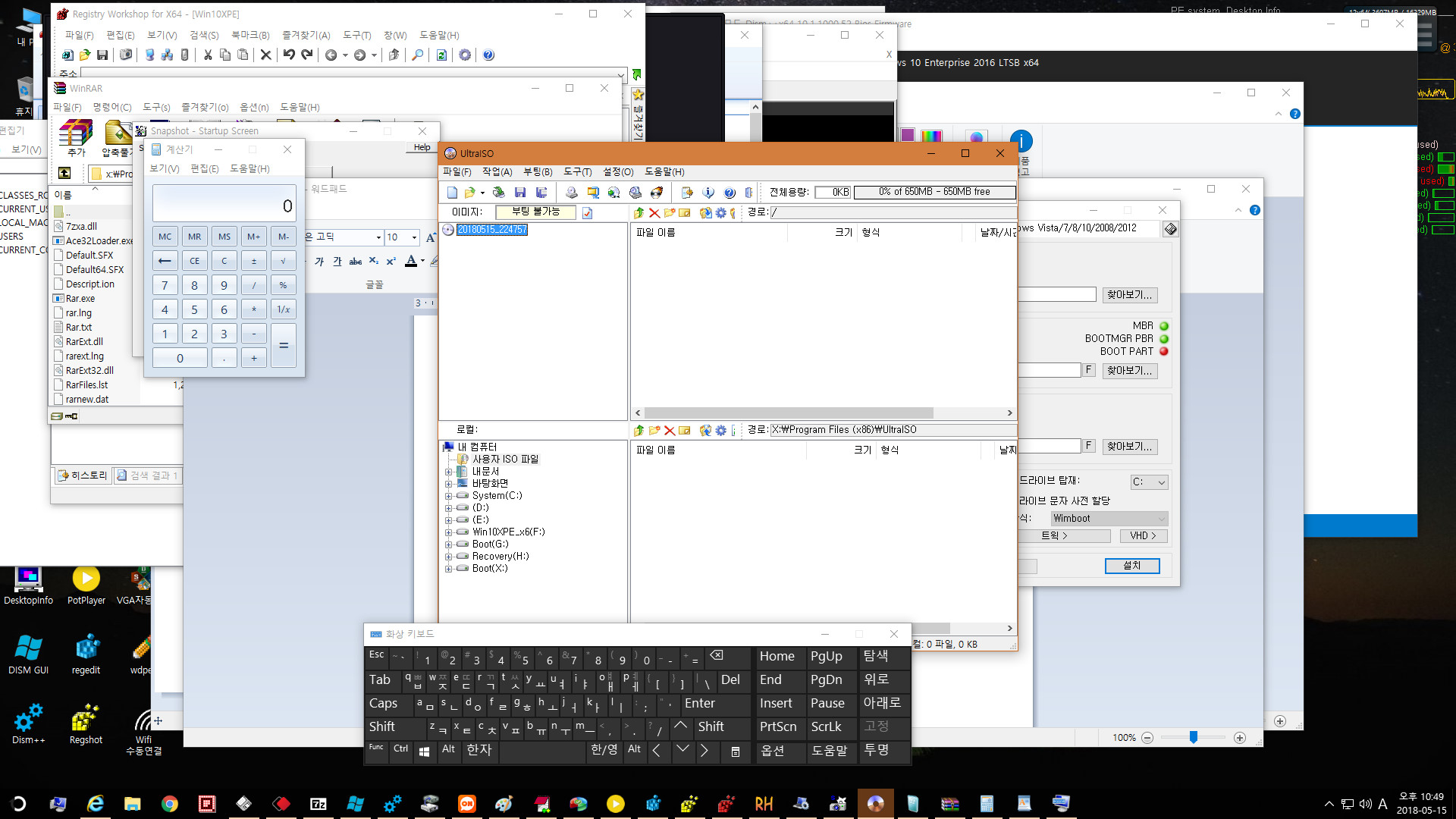Screen dimensions: 1456x819
Task: Click Find magnifier icon in Registry Workshop
Action: click(417, 55)
